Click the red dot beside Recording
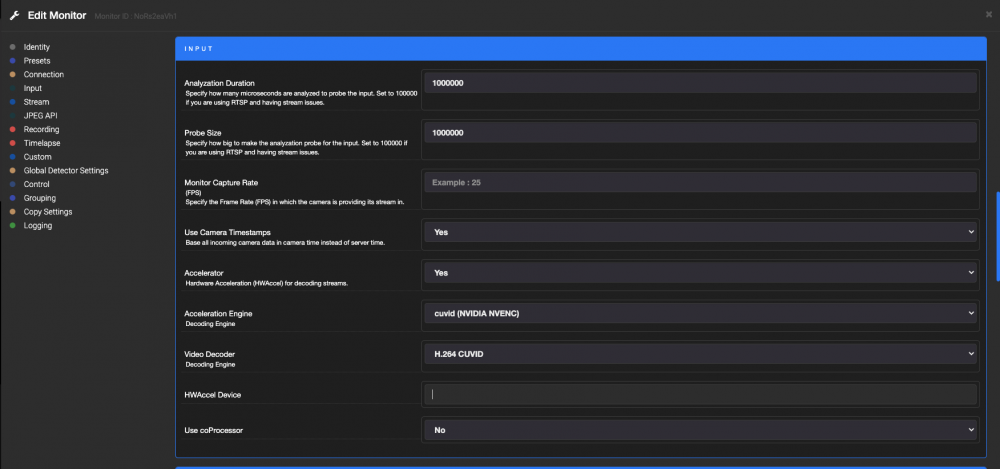Image resolution: width=1000 pixels, height=469 pixels. coord(13,130)
